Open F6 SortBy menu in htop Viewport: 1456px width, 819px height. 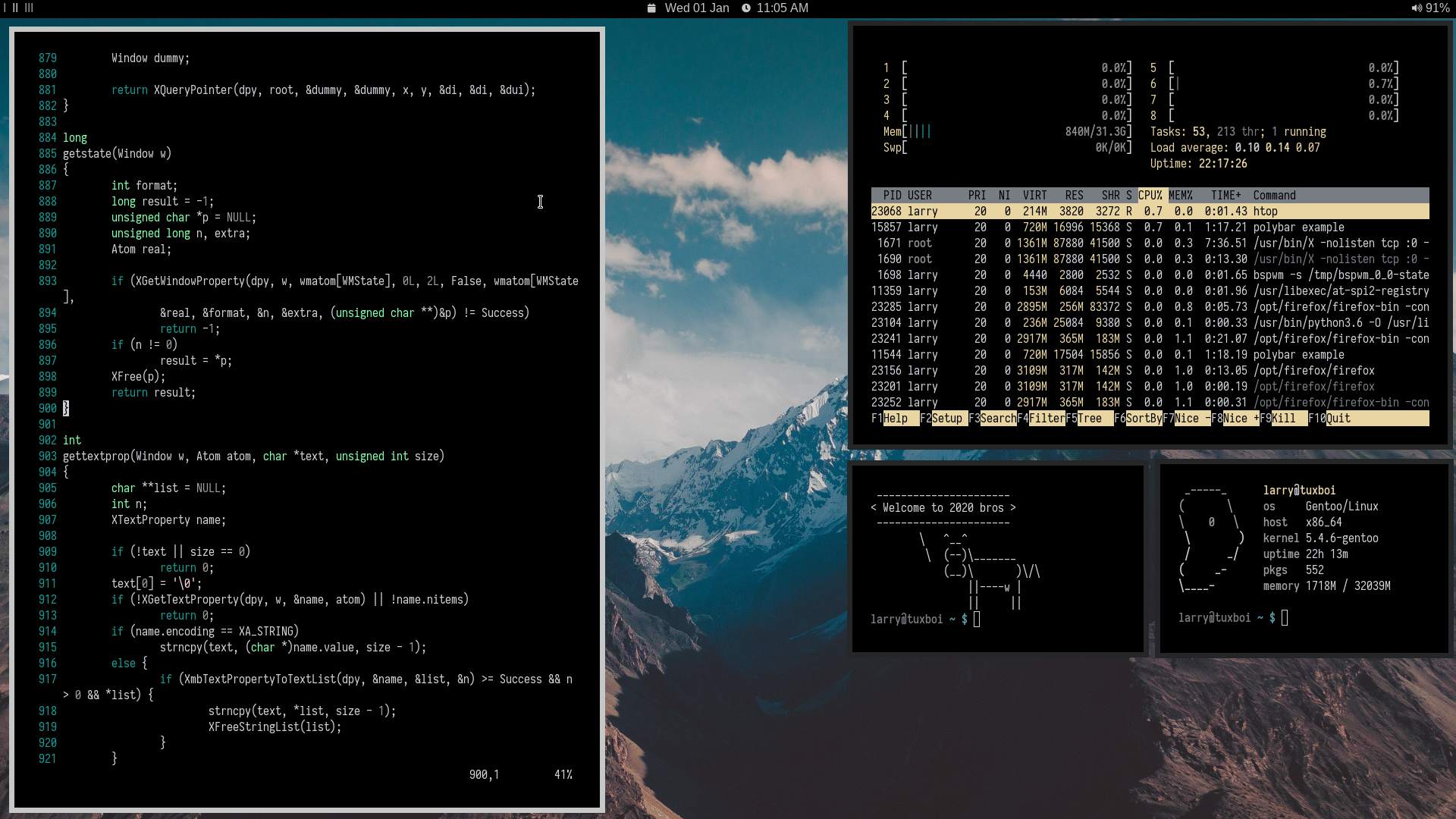tap(1144, 419)
